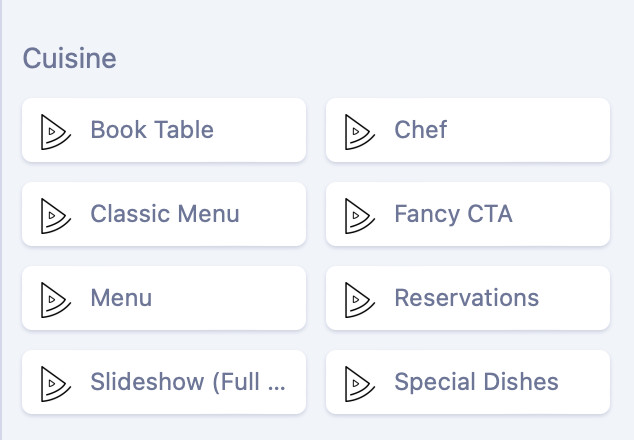Select the Book Table label
Image resolution: width=634 pixels, height=440 pixels.
point(152,130)
